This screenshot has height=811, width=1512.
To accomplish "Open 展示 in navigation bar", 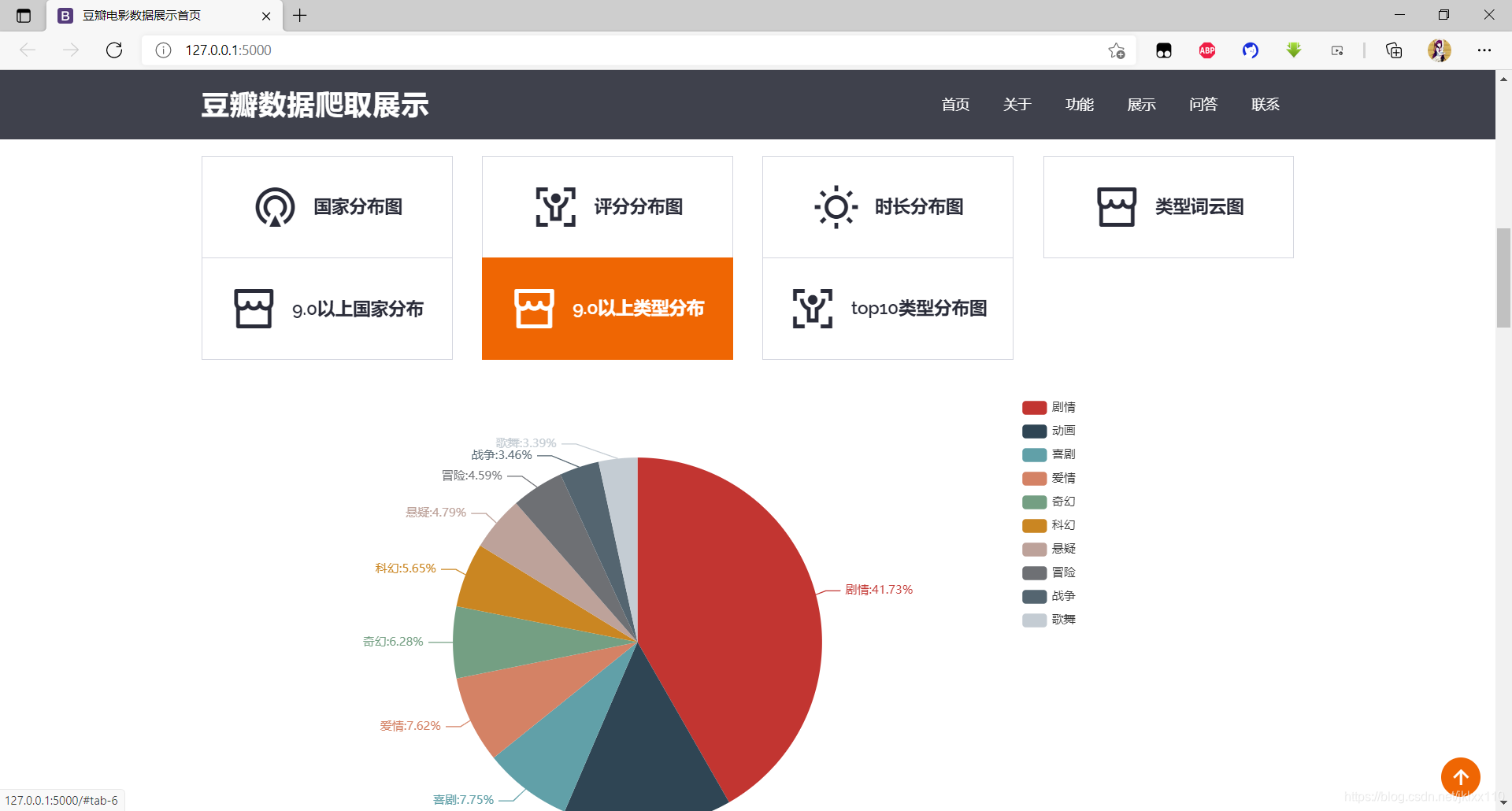I will coord(1141,105).
